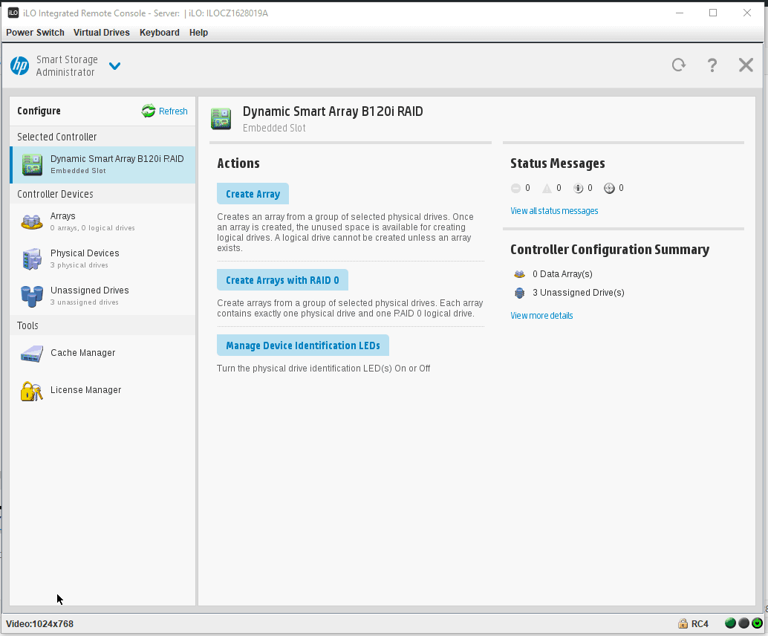Click the Create Array button
The image size is (768, 636).
[253, 194]
